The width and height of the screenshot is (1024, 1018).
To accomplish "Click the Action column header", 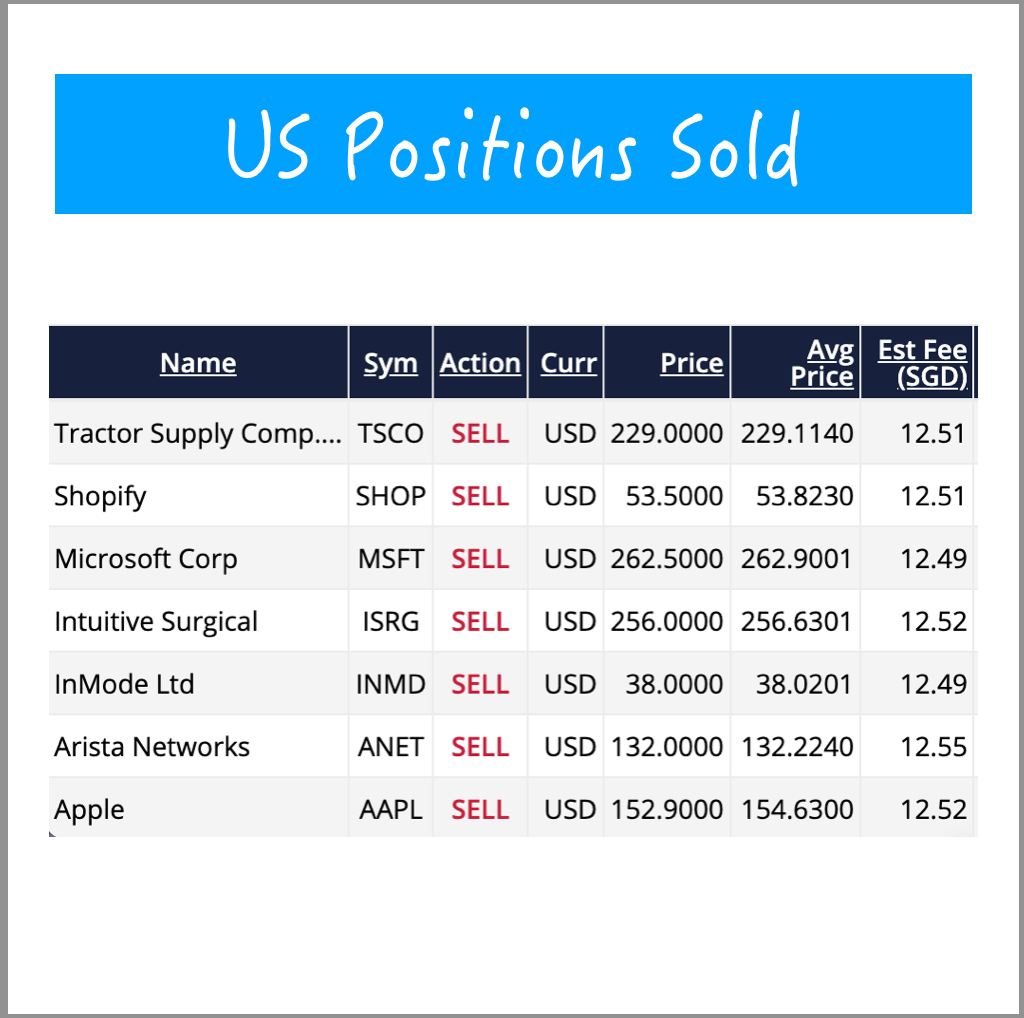I will (480, 363).
